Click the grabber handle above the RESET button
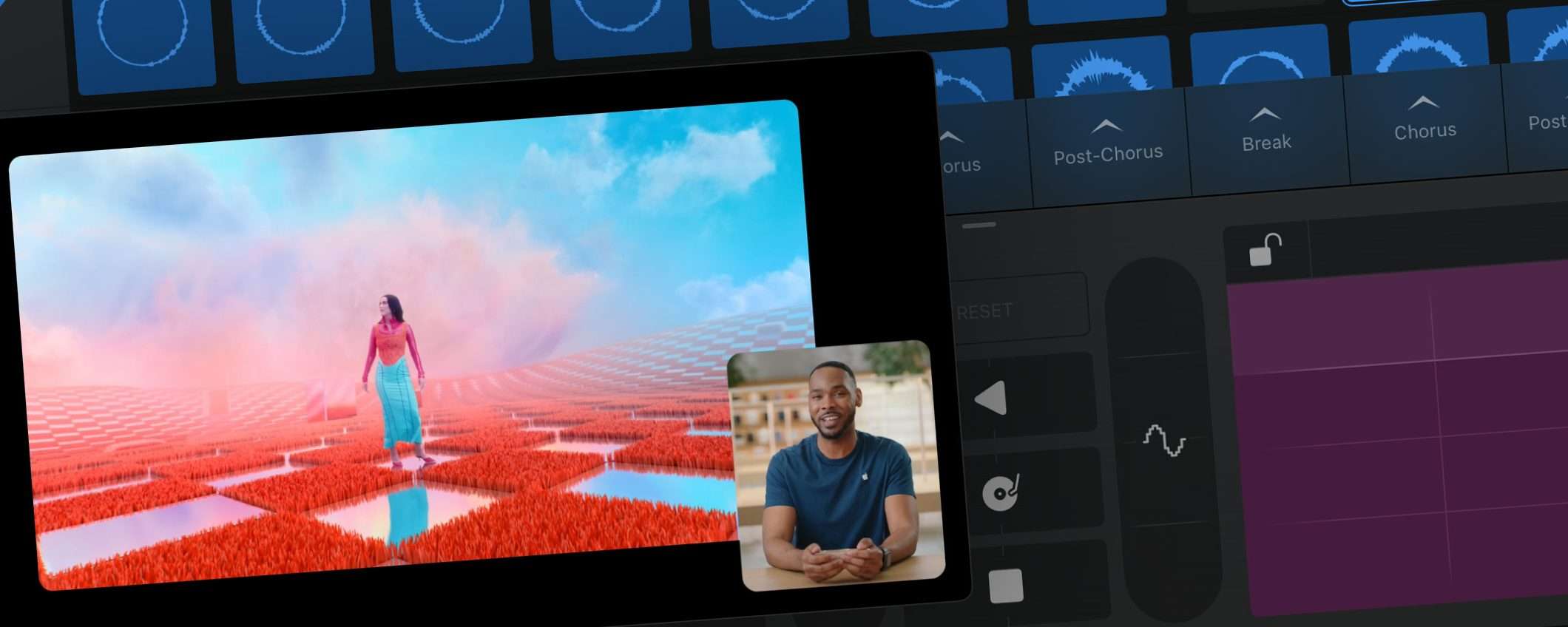1568x627 pixels. 979,225
